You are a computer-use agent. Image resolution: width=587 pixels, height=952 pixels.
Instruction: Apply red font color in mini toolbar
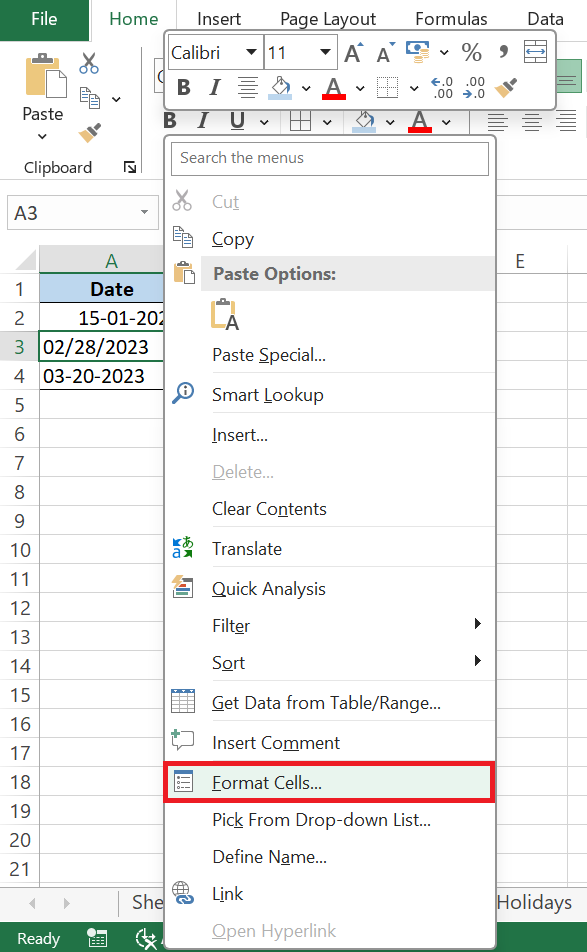click(333, 88)
